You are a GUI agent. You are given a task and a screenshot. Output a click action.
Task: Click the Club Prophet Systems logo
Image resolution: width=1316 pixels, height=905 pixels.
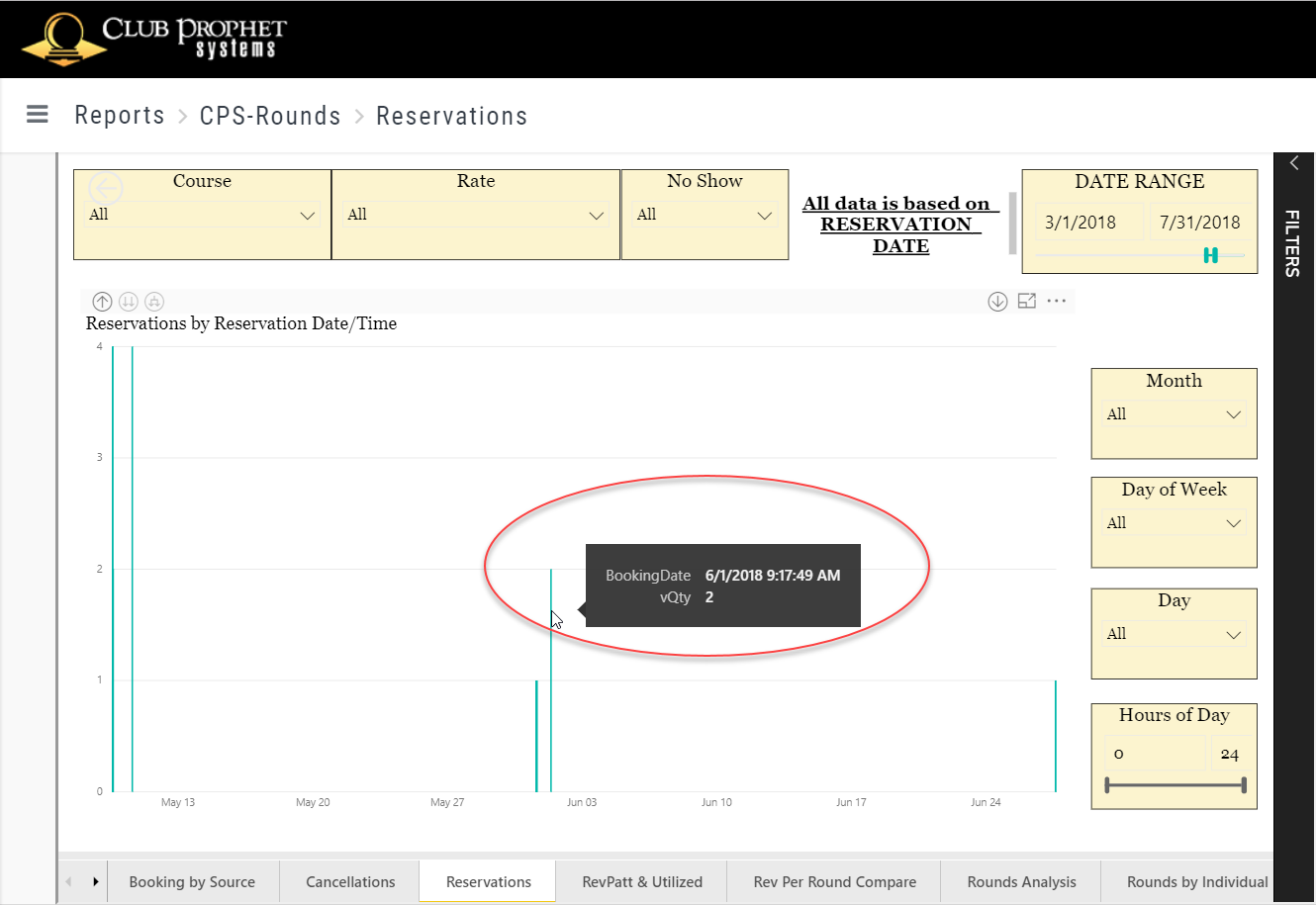[153, 39]
